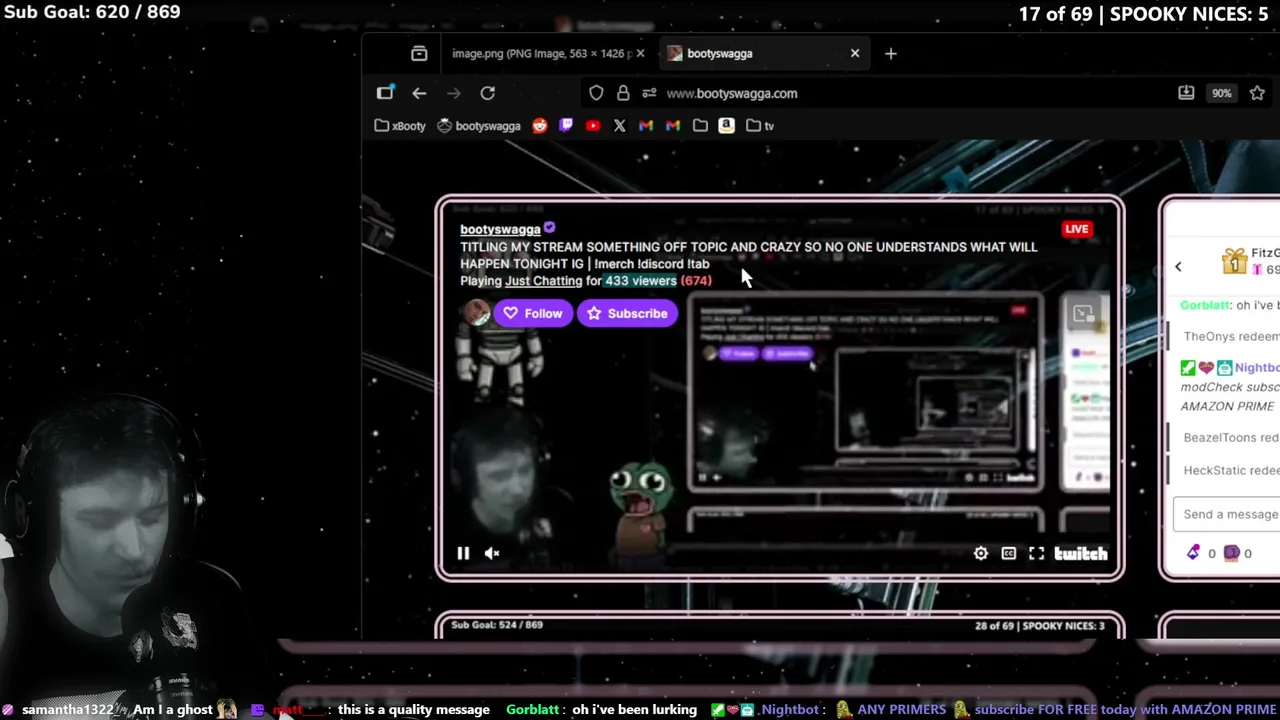1280x720 pixels.
Task: Reset the 90% zoom level badge
Action: coord(1222,93)
